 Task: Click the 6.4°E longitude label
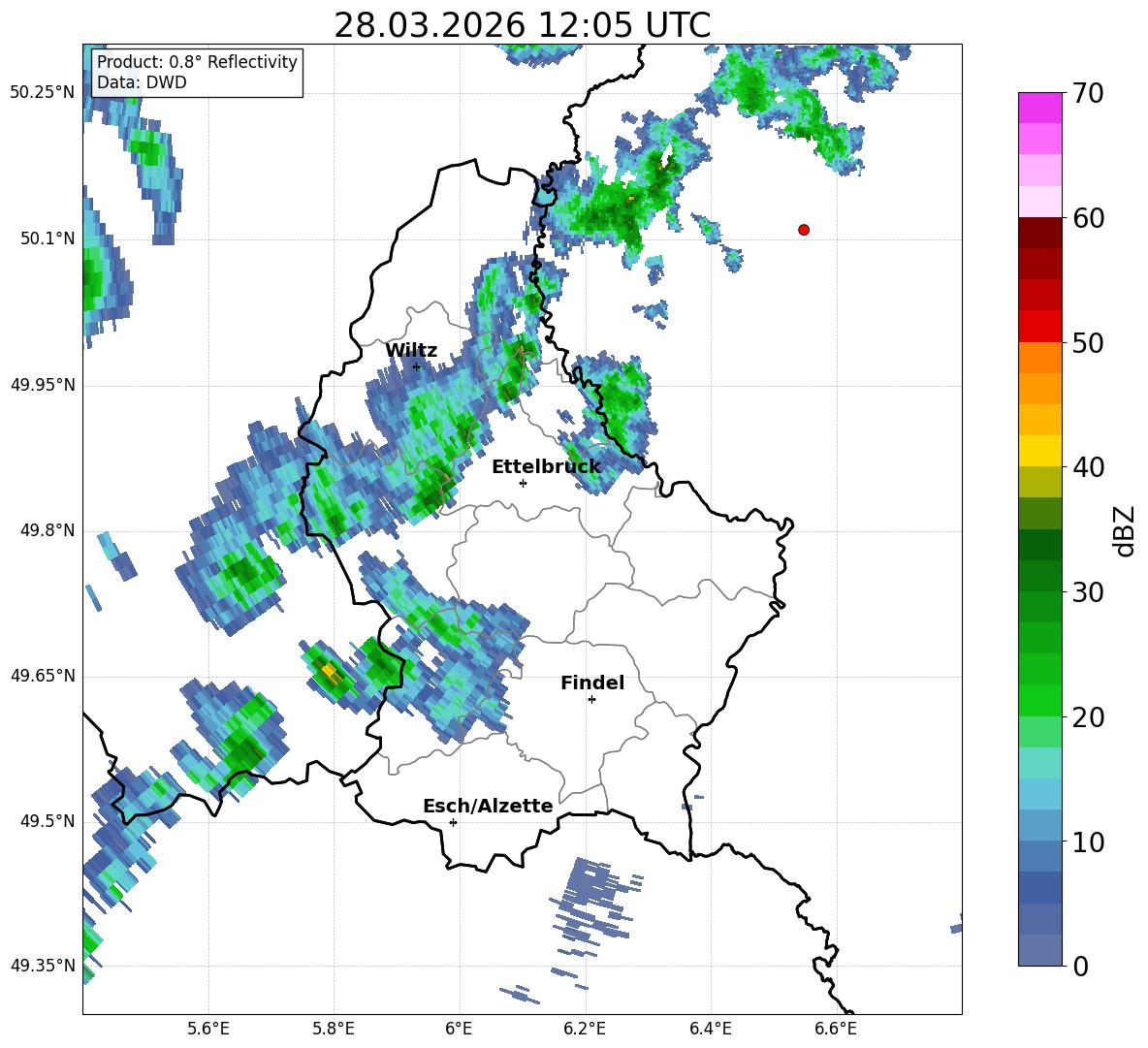(710, 1029)
